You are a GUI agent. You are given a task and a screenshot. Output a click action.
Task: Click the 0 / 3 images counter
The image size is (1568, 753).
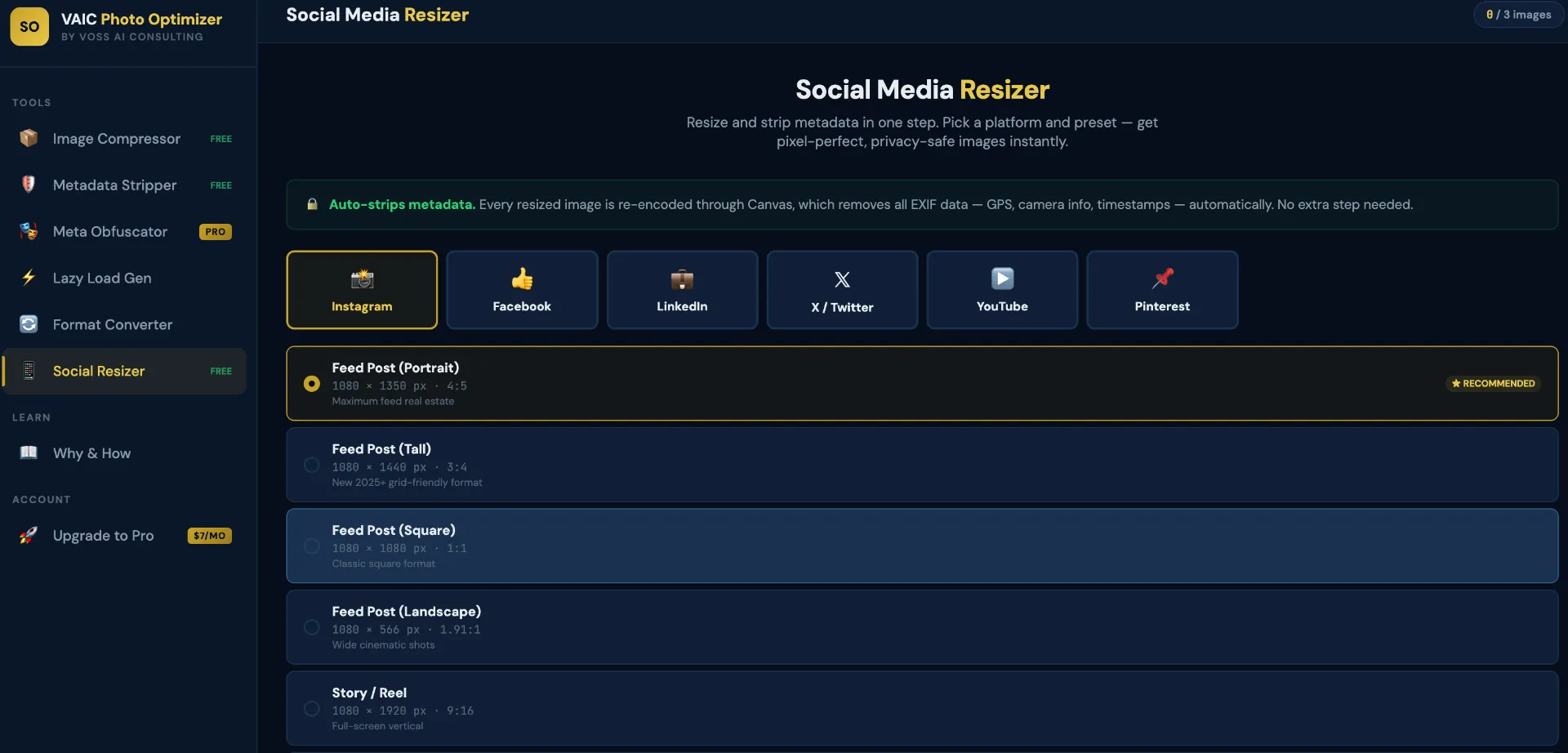pos(1518,15)
